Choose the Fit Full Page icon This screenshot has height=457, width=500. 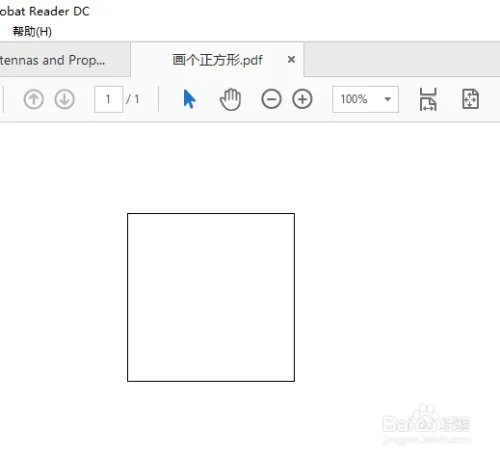[x=470, y=99]
